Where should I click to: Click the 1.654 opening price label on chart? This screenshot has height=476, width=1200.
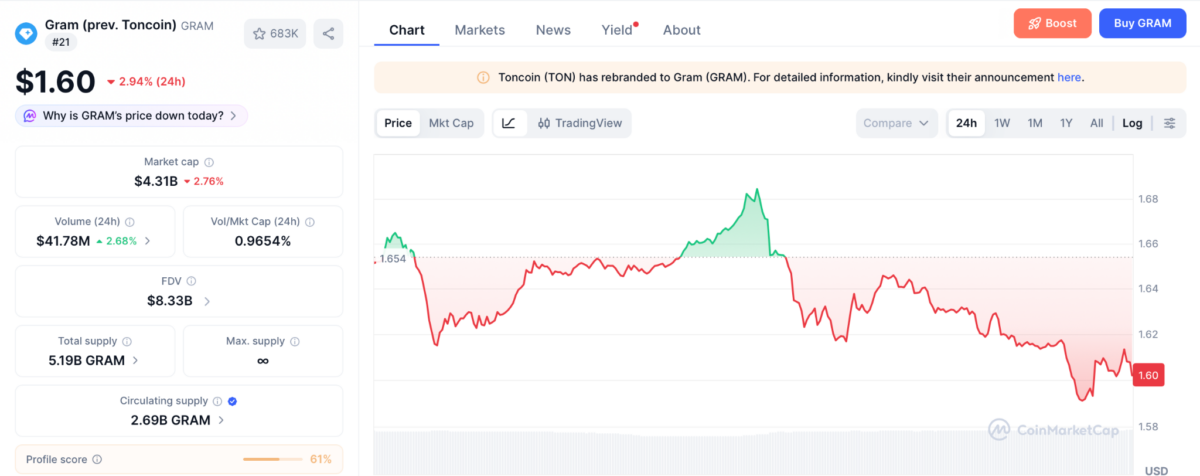[x=392, y=258]
